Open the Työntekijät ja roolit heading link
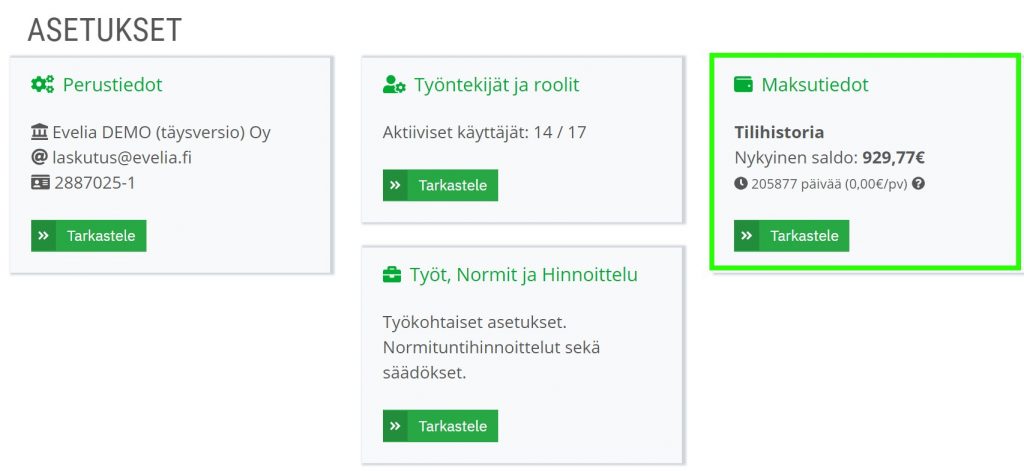Viewport: 1024px width, 471px height. [496, 85]
